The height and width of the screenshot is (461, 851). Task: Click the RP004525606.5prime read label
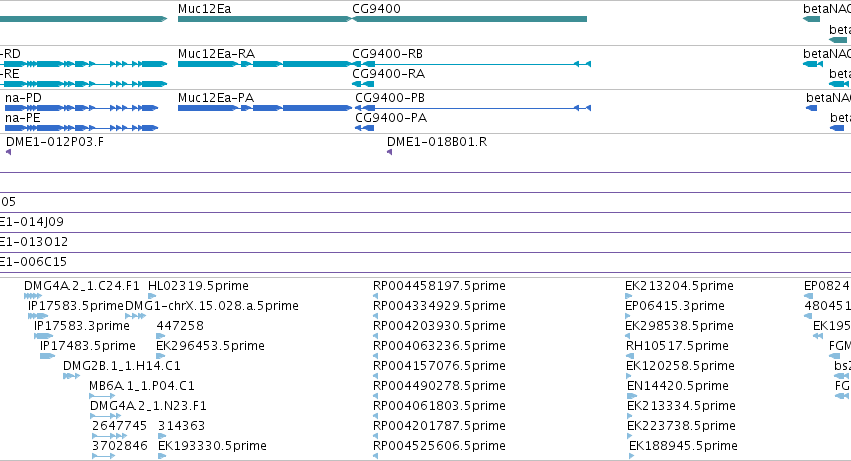point(439,446)
